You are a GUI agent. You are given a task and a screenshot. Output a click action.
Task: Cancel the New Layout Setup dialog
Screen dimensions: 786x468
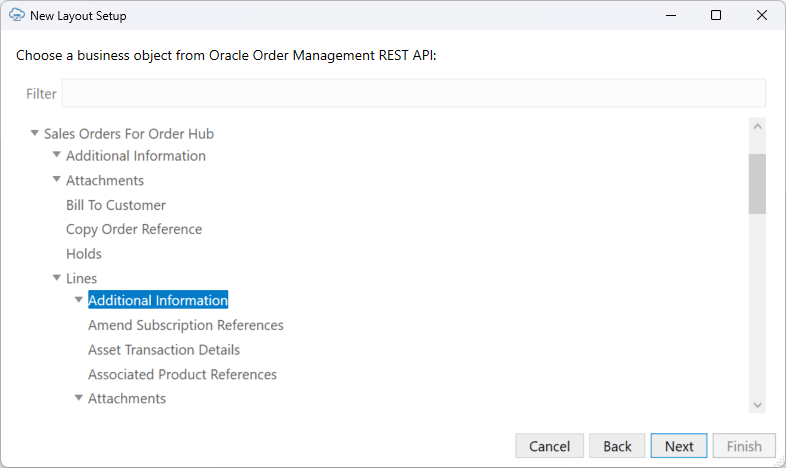549,446
